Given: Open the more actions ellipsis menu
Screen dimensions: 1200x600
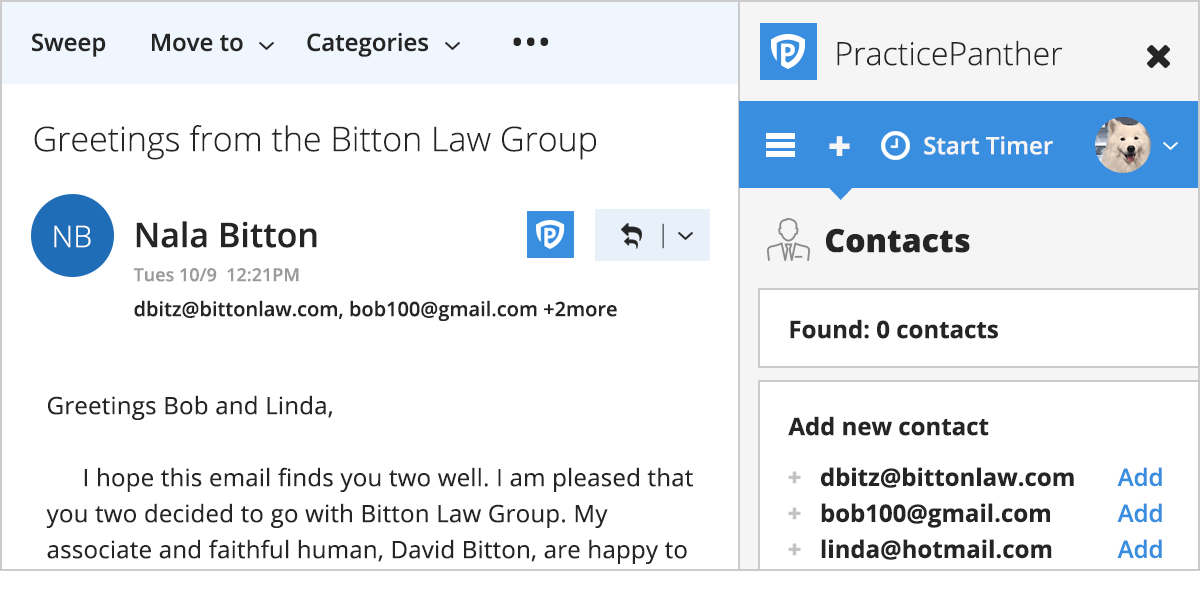Looking at the screenshot, I should pos(531,42).
